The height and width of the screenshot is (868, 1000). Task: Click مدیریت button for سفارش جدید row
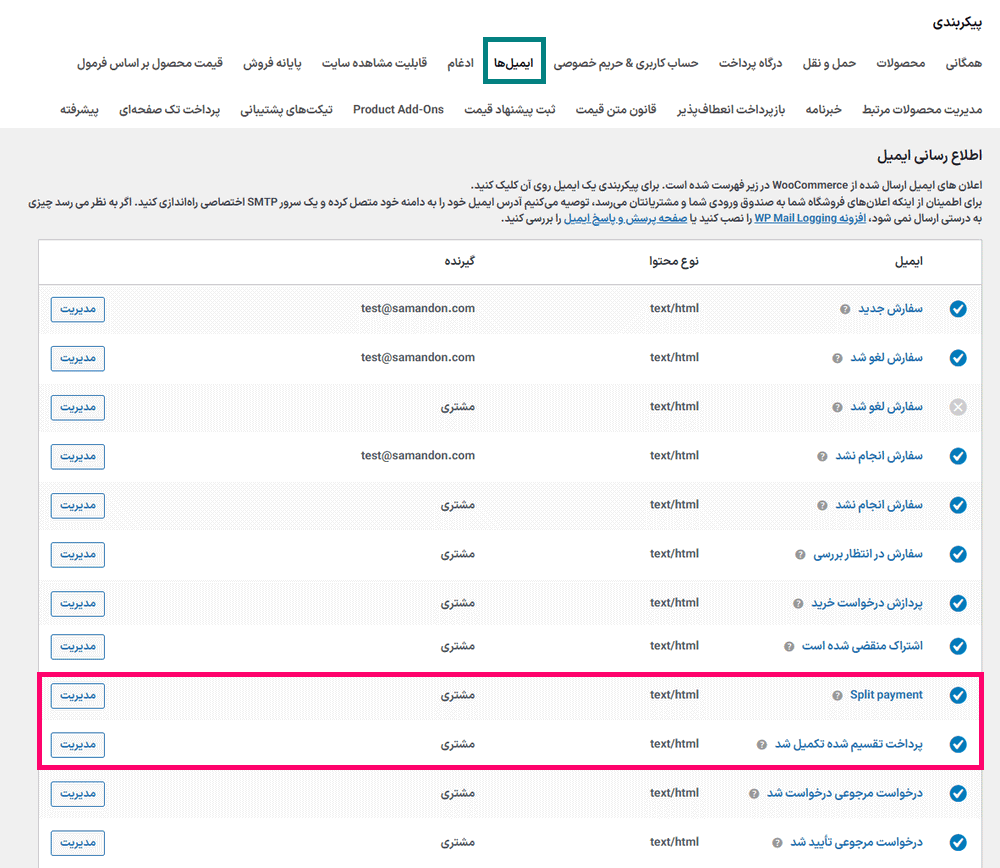click(x=78, y=309)
